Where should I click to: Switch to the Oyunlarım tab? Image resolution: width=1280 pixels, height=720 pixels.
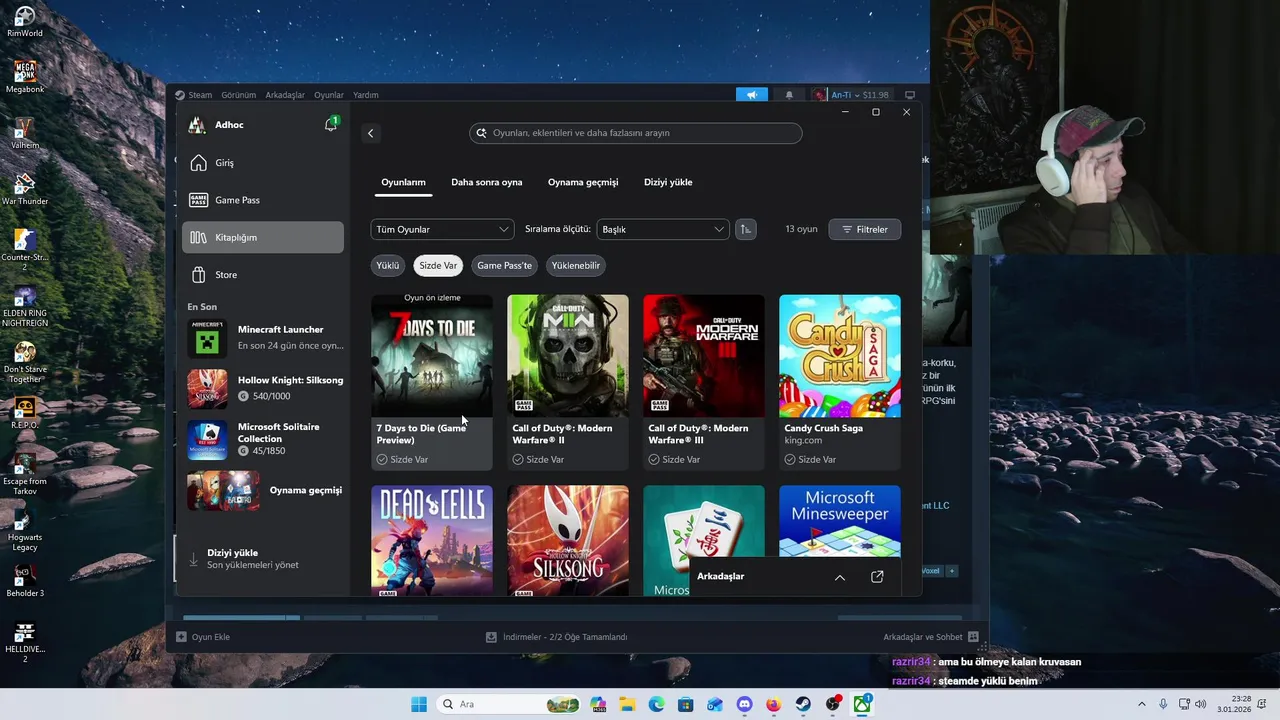[x=403, y=182]
